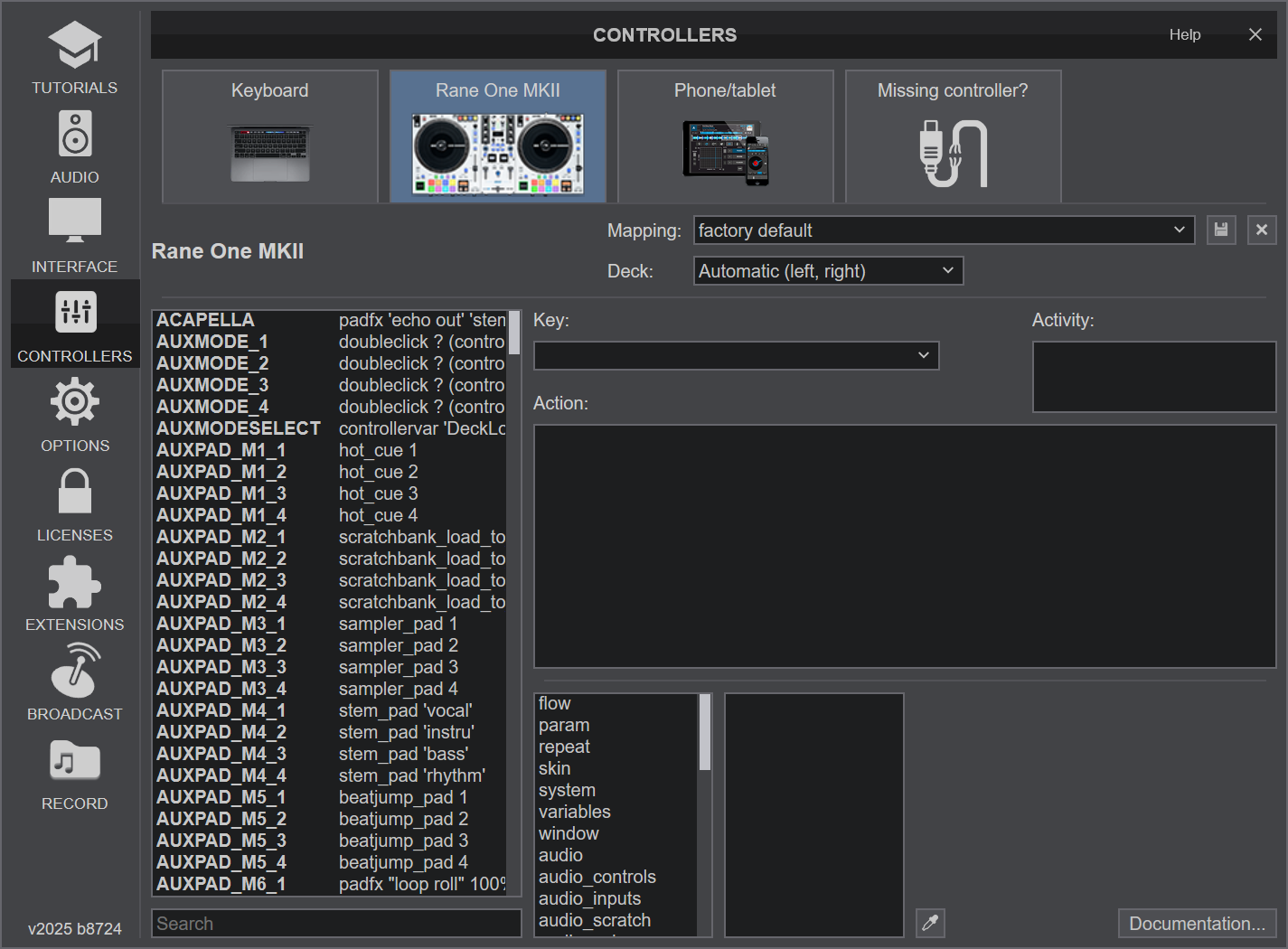Viewport: 1288px width, 949px height.
Task: Click the Help link
Action: pyautogui.click(x=1185, y=34)
